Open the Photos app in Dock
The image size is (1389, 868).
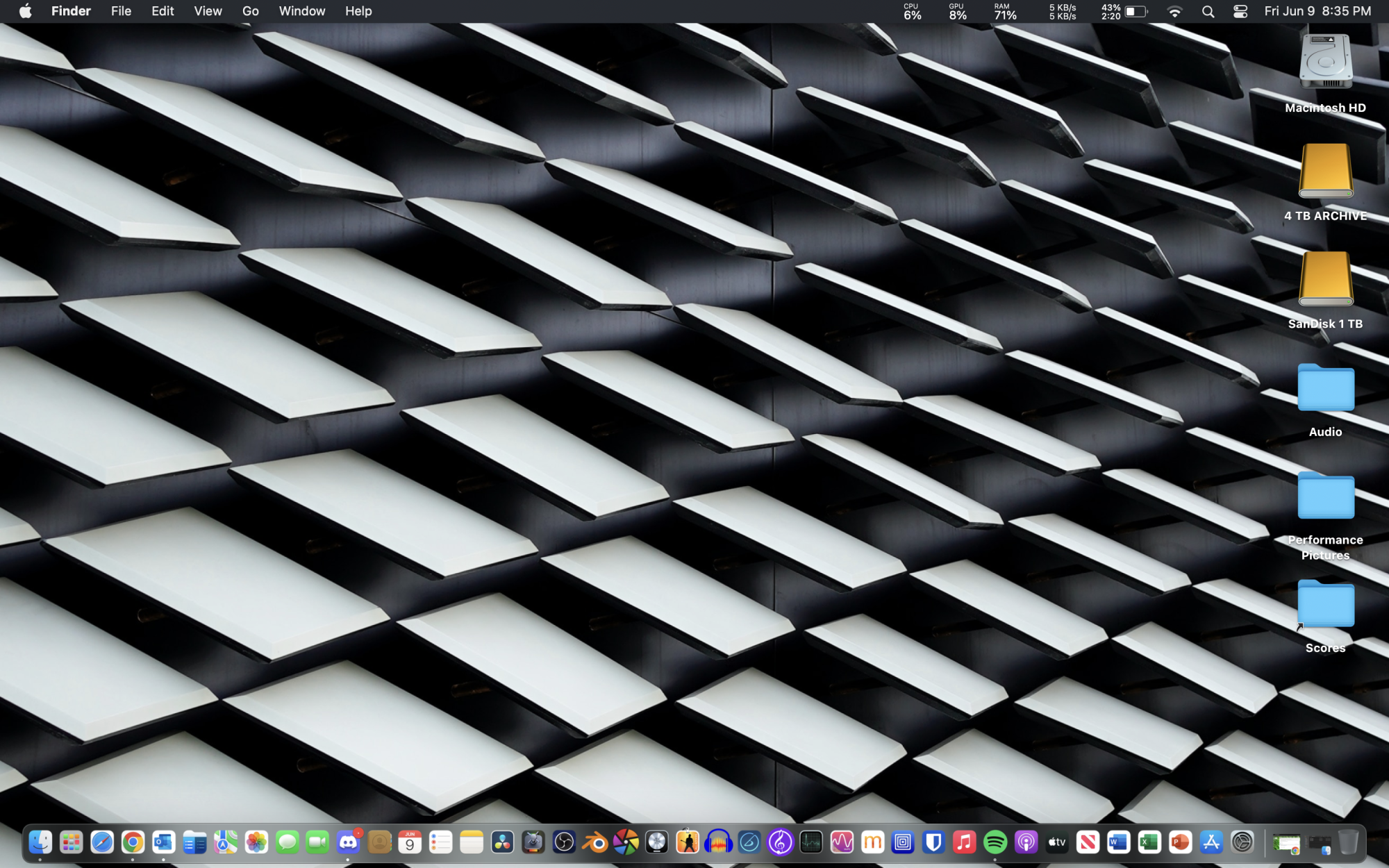click(256, 842)
